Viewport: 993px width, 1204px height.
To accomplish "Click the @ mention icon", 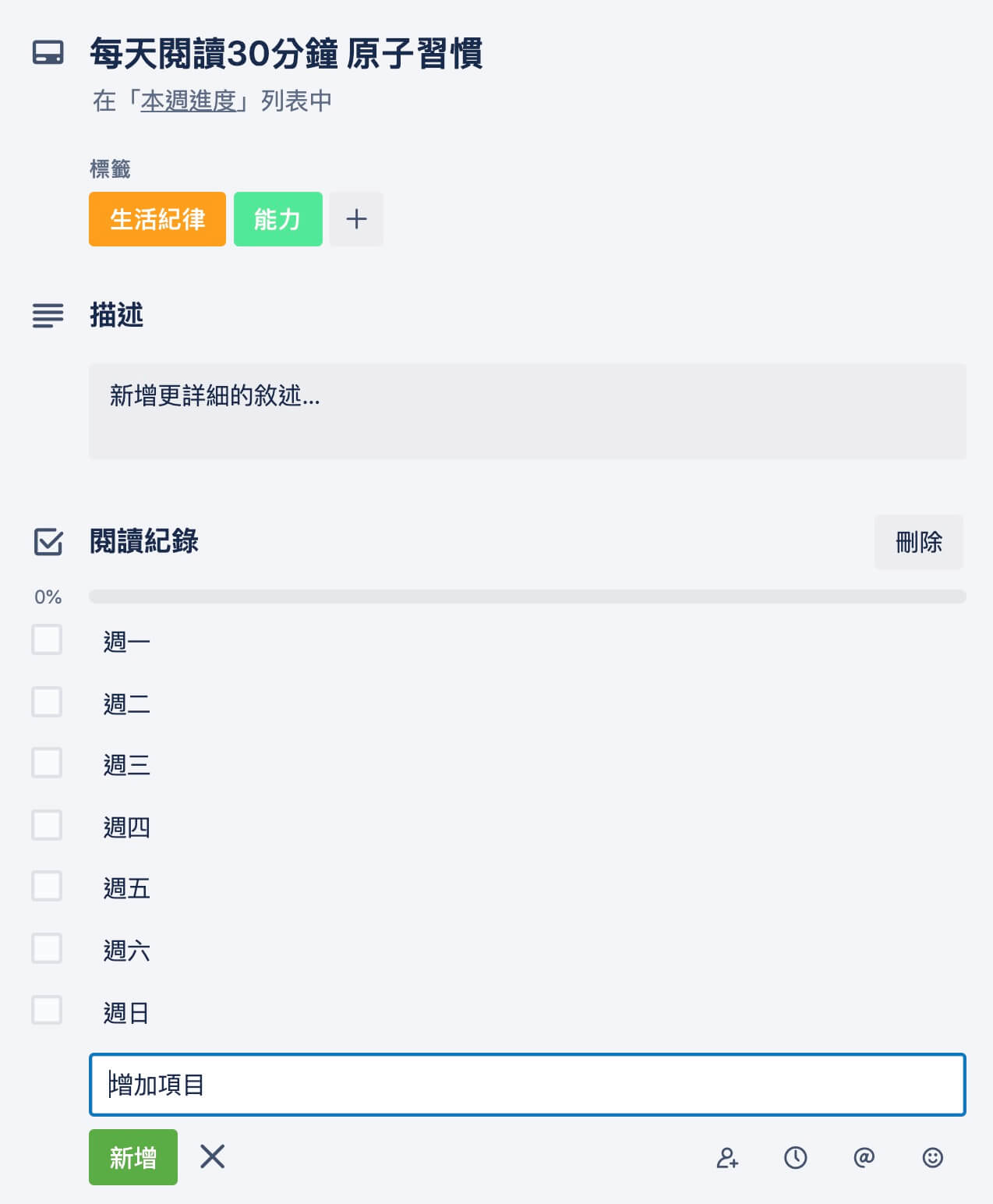I will pos(864,1157).
